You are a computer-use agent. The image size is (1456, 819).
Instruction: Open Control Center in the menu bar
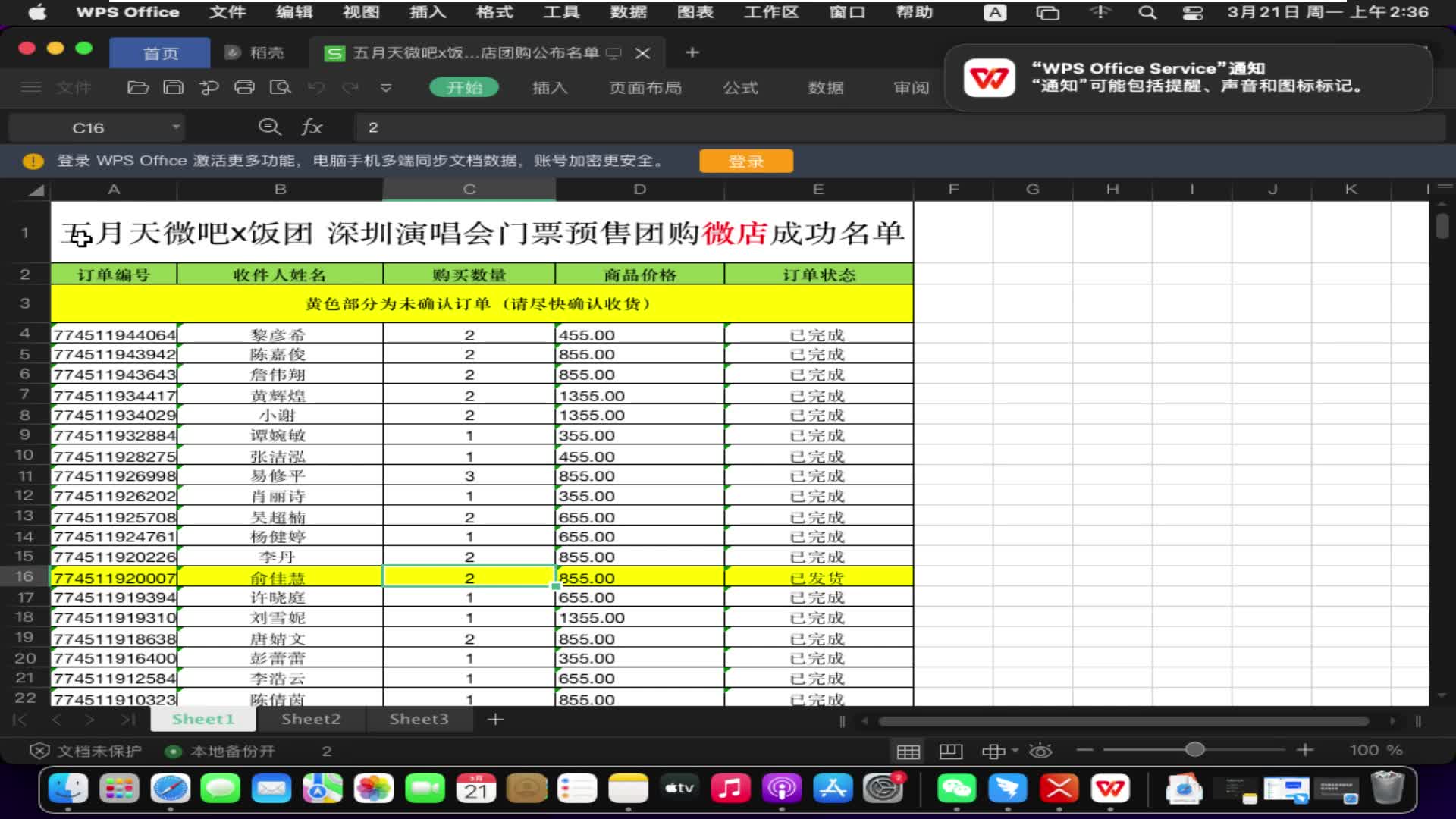1193,12
